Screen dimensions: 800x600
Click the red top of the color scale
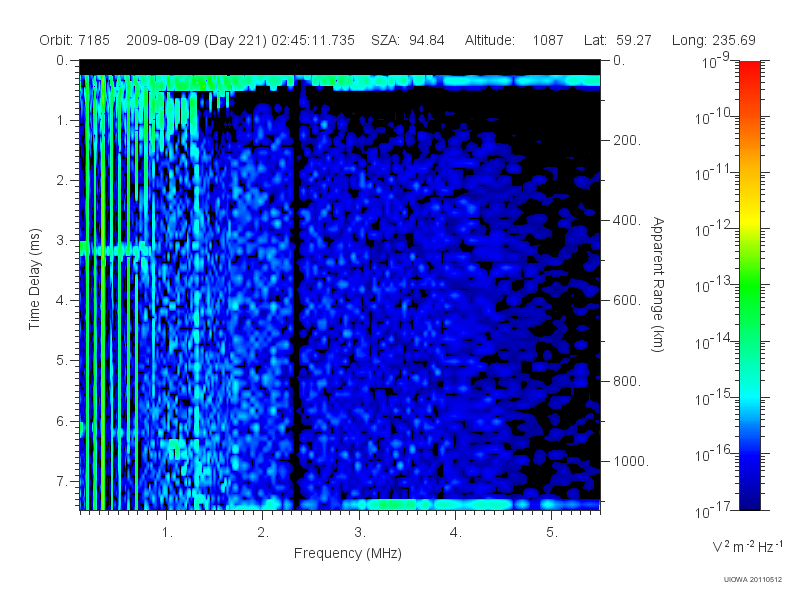(x=750, y=69)
